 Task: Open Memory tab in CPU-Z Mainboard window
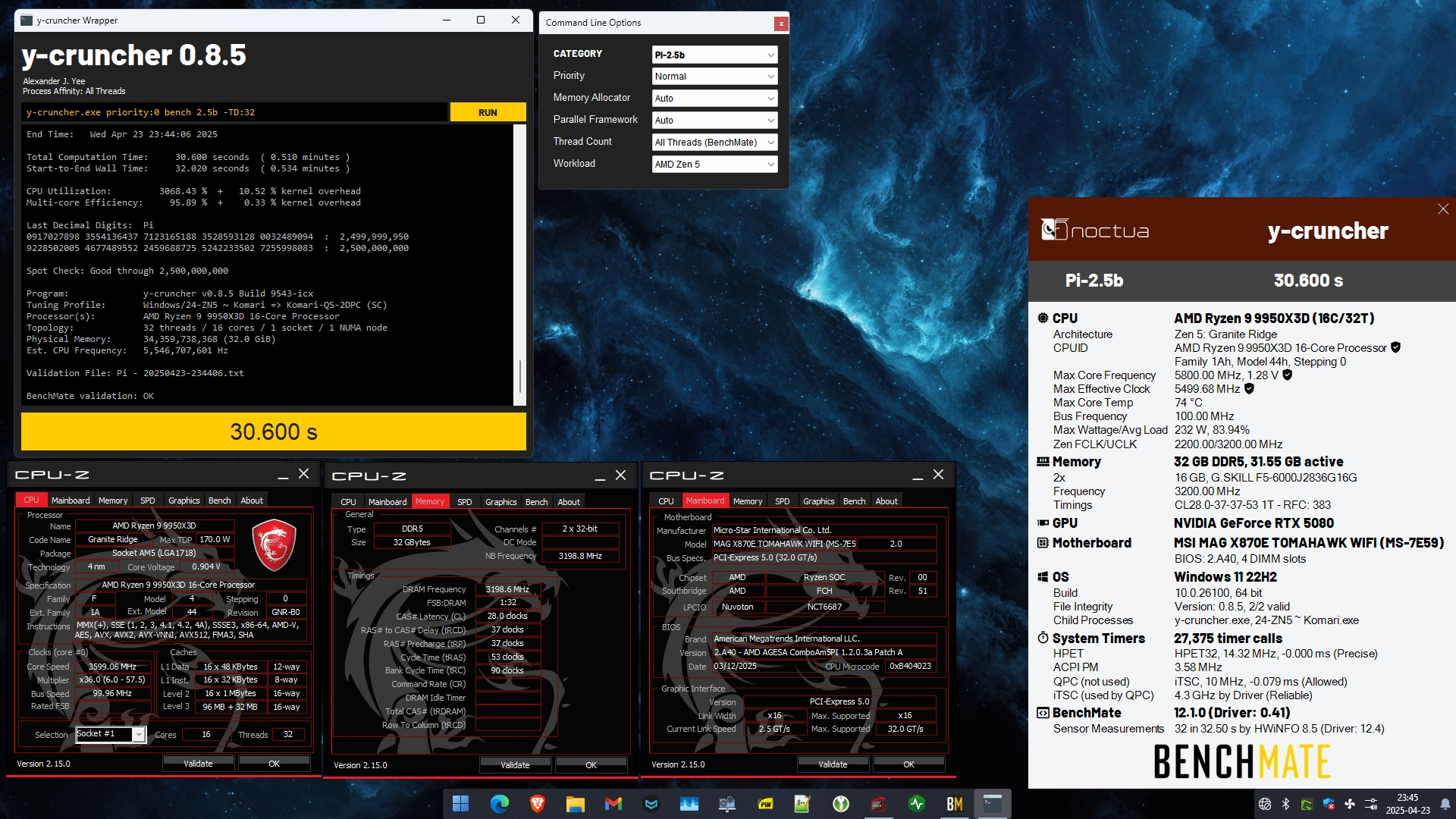pyautogui.click(x=748, y=501)
